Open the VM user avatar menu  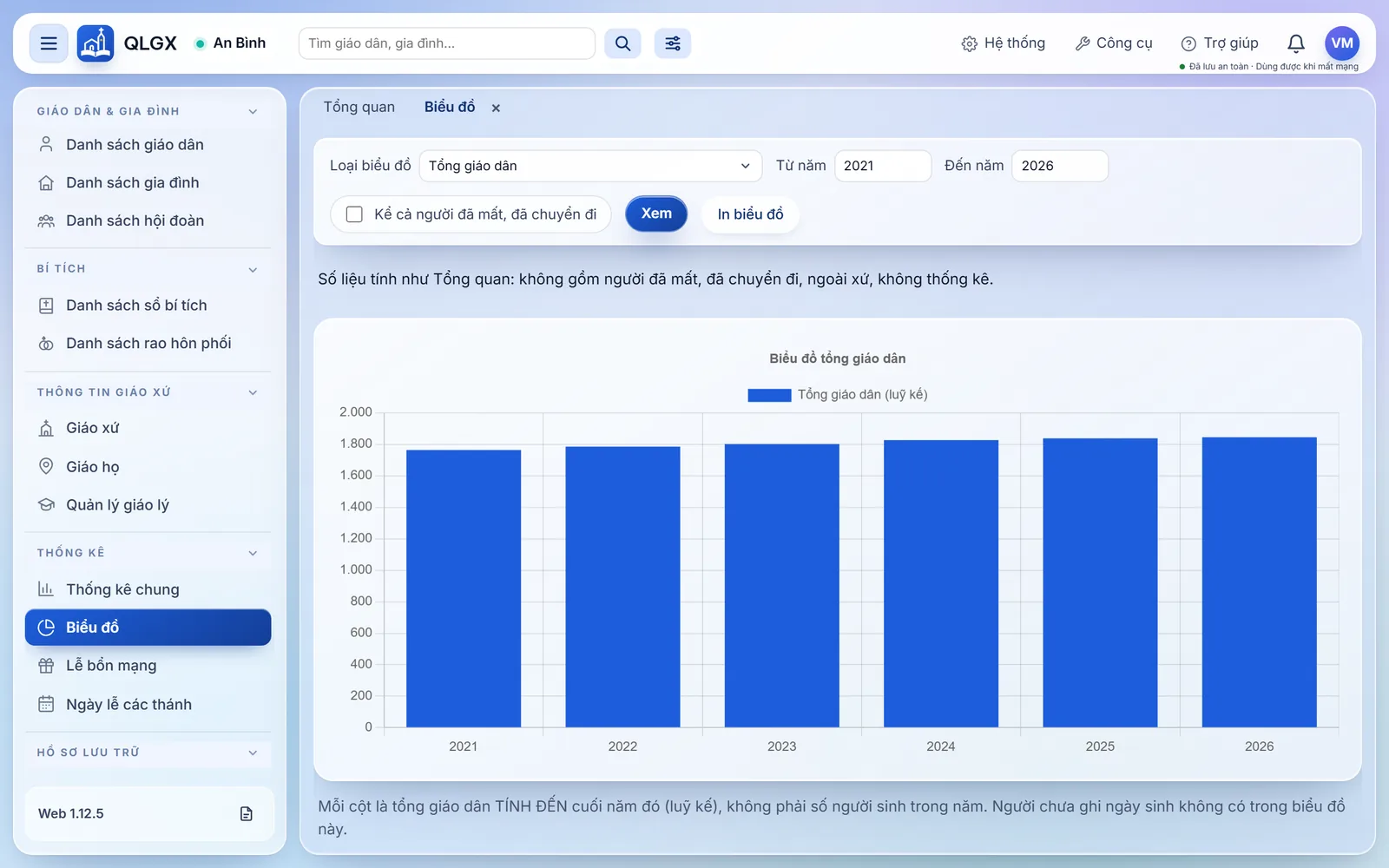pyautogui.click(x=1342, y=43)
